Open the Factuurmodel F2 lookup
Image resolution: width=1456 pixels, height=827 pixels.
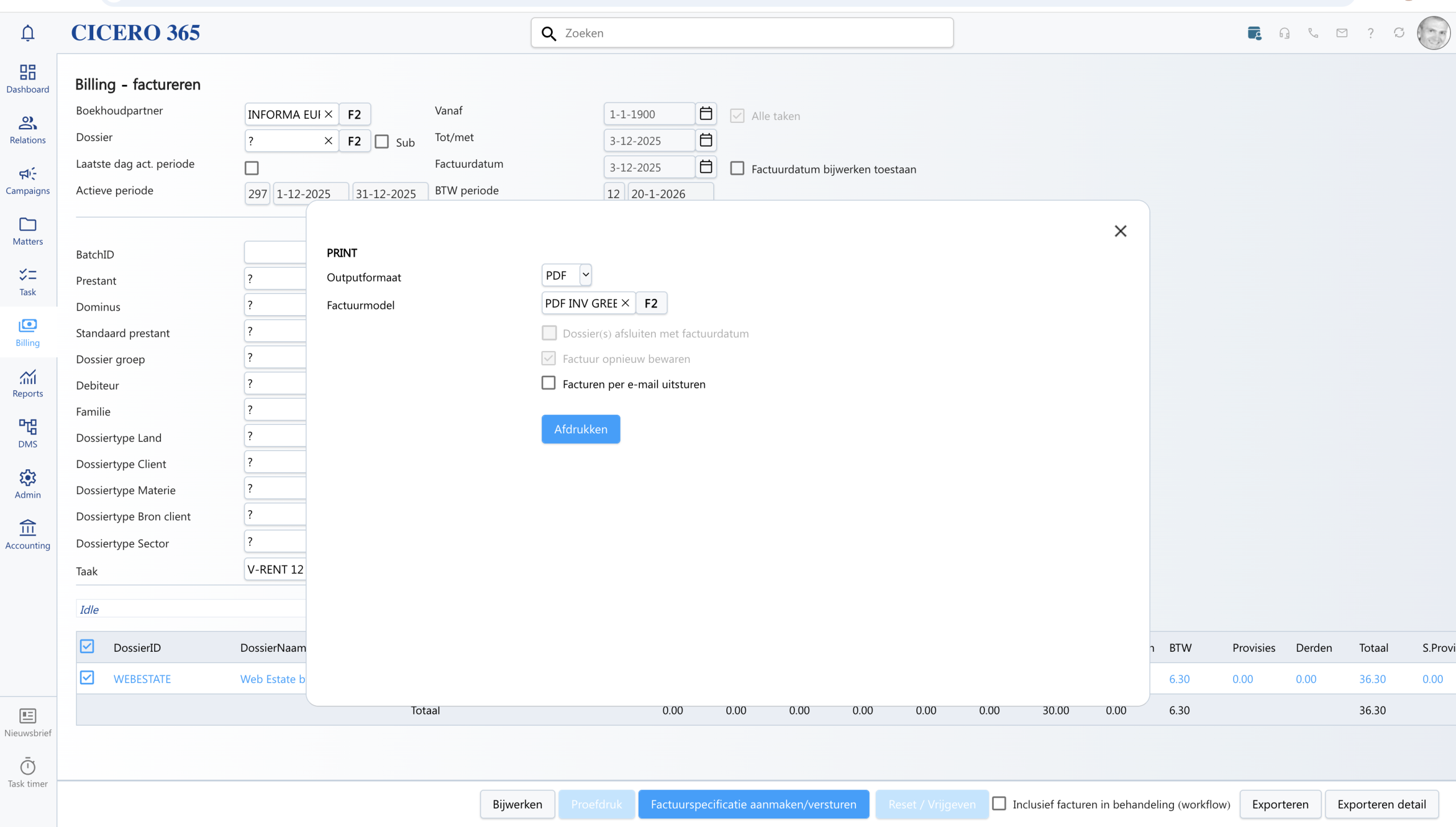651,303
